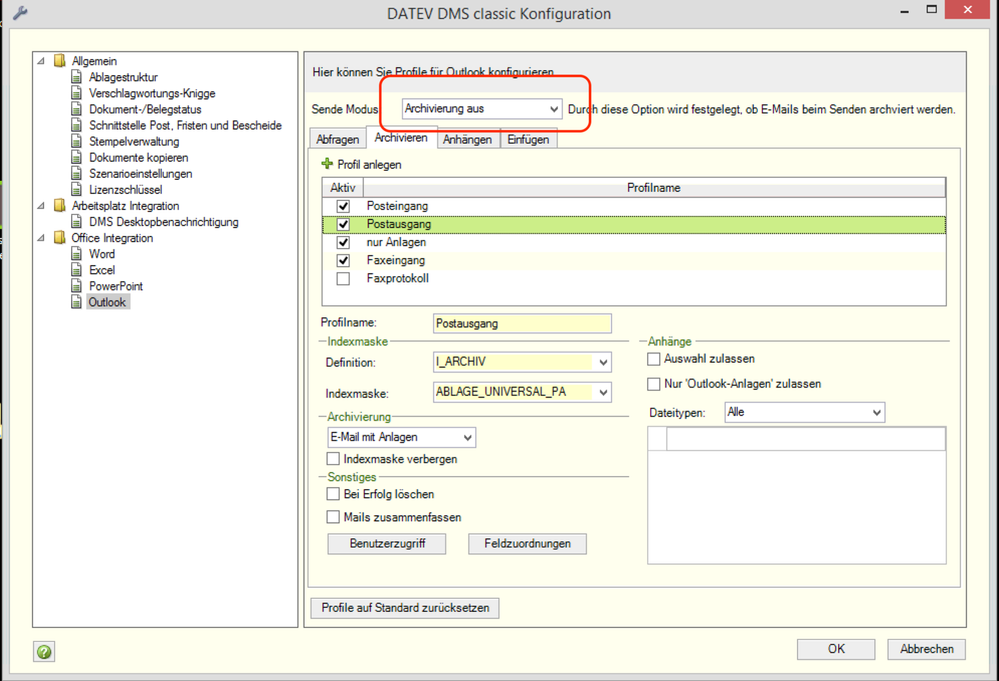The width and height of the screenshot is (999, 681).
Task: Click document icon beside Dokumente kopieren
Action: 76,157
